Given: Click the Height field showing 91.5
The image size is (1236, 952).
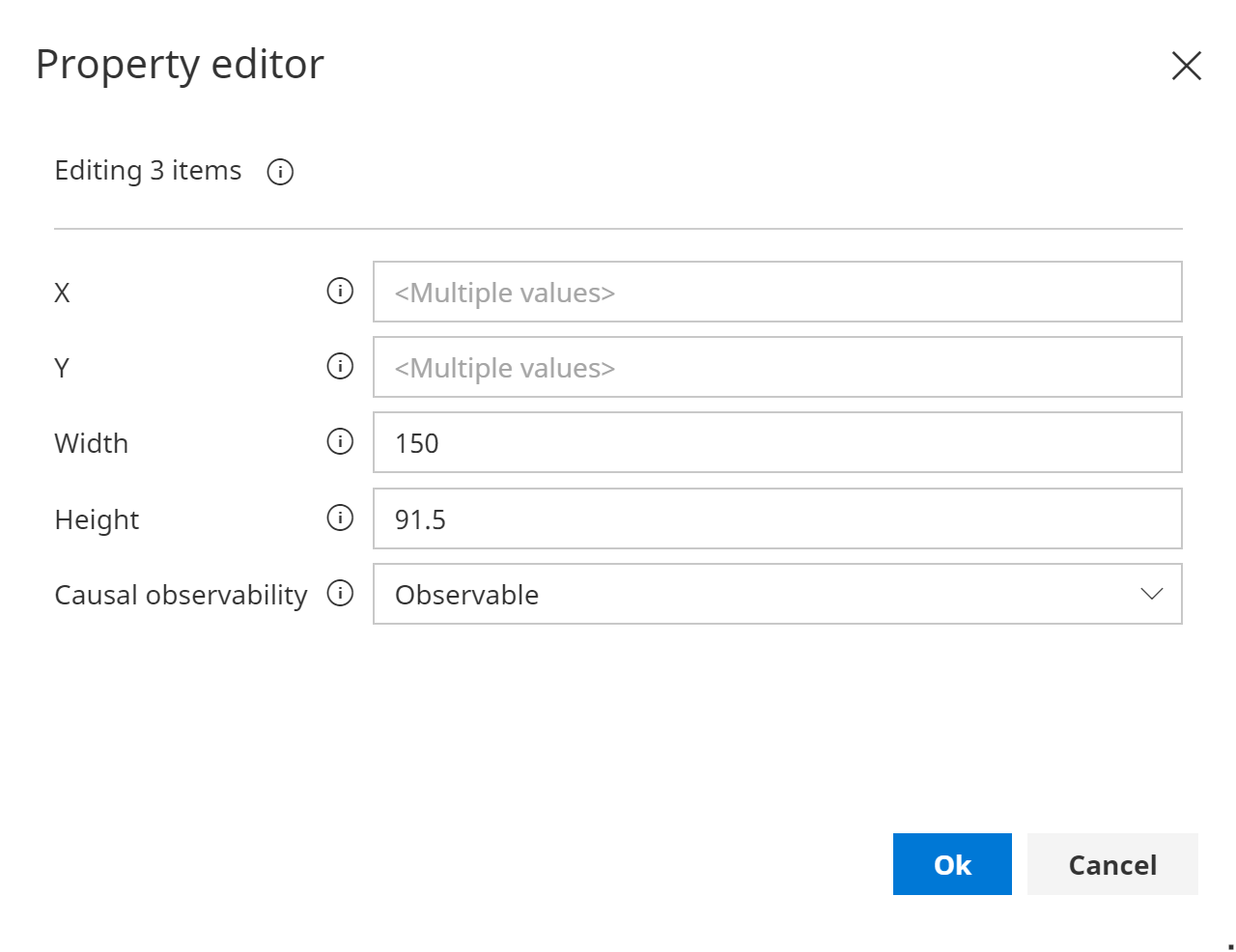Looking at the screenshot, I should pos(776,518).
